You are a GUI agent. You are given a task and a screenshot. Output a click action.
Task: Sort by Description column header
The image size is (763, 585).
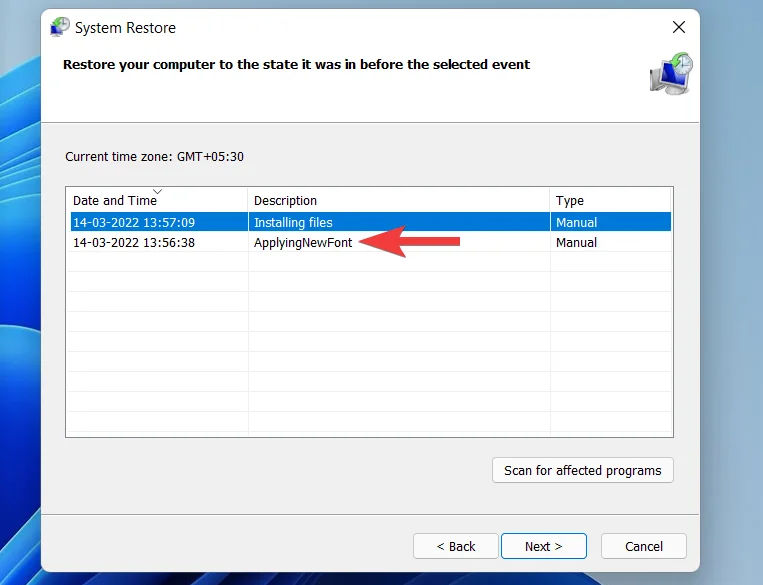click(x=399, y=200)
